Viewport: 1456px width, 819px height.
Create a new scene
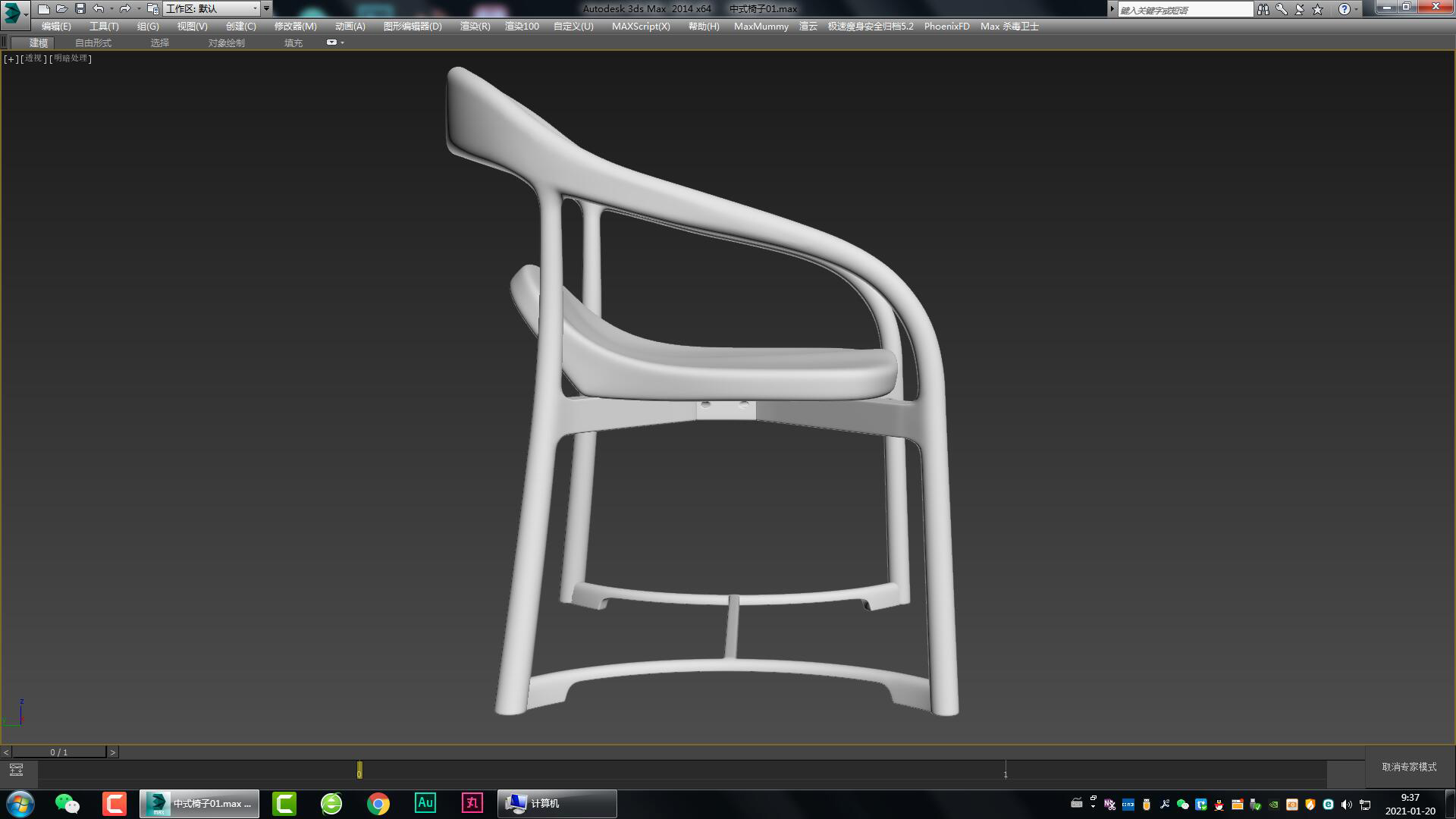(45, 8)
